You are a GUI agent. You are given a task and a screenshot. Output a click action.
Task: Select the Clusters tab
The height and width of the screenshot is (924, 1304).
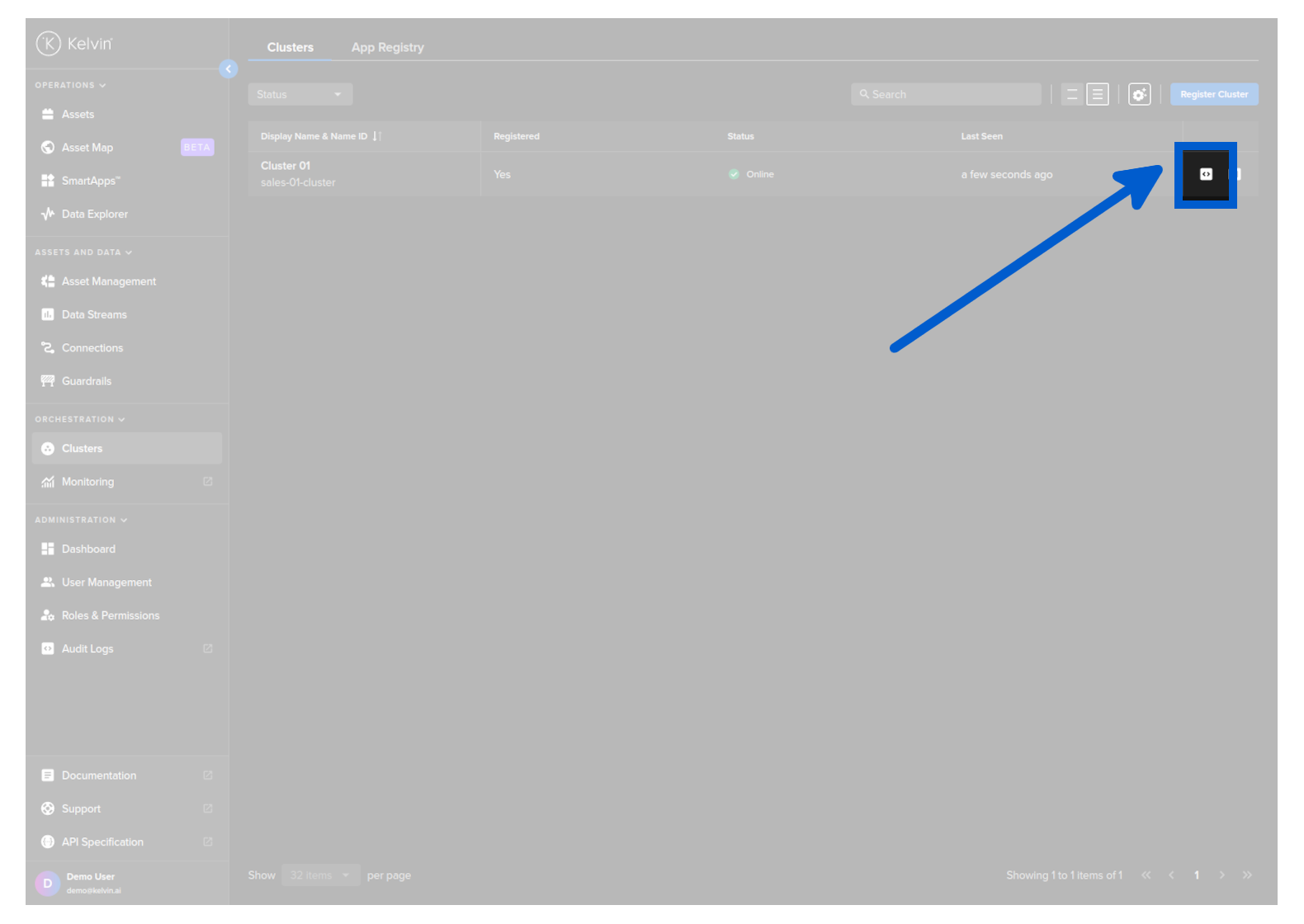290,48
